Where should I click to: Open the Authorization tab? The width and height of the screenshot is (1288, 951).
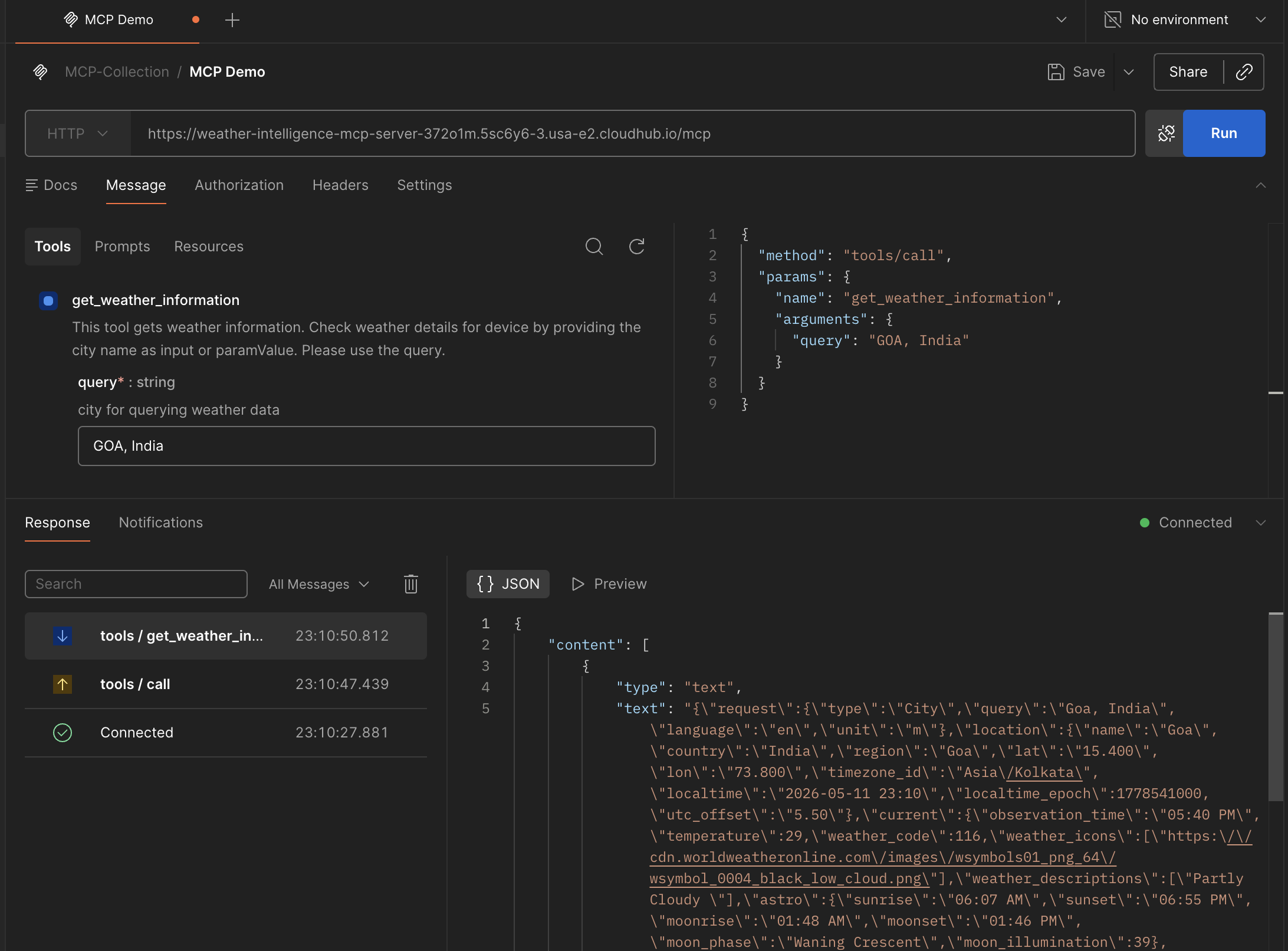tap(239, 185)
